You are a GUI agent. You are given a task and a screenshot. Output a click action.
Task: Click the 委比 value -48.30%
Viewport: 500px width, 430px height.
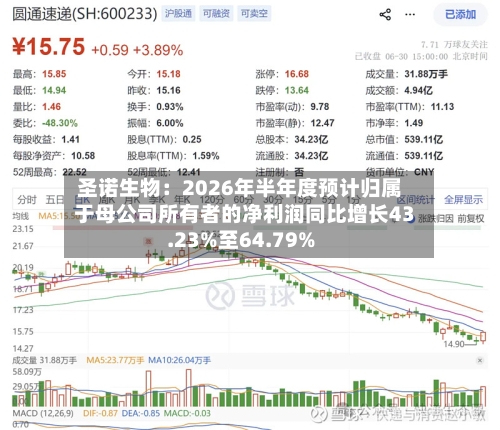[60, 123]
